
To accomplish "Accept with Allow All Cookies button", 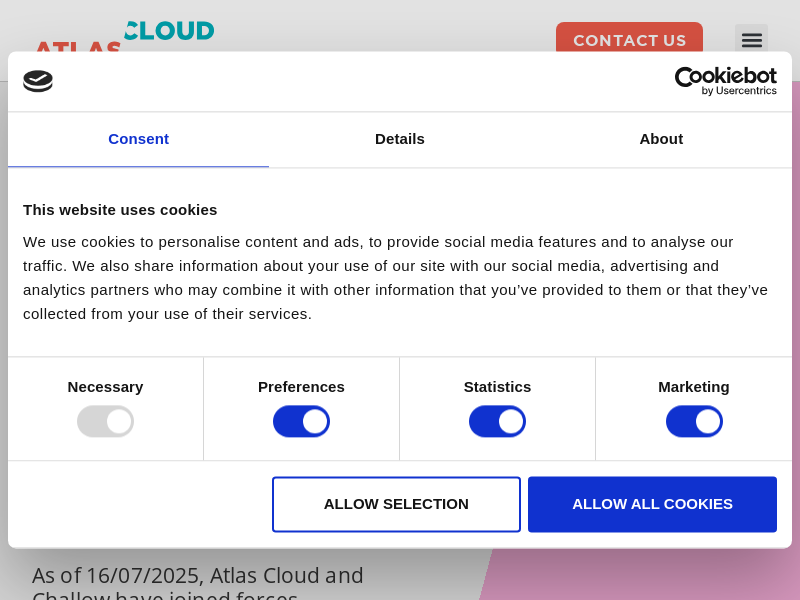I will click(652, 504).
